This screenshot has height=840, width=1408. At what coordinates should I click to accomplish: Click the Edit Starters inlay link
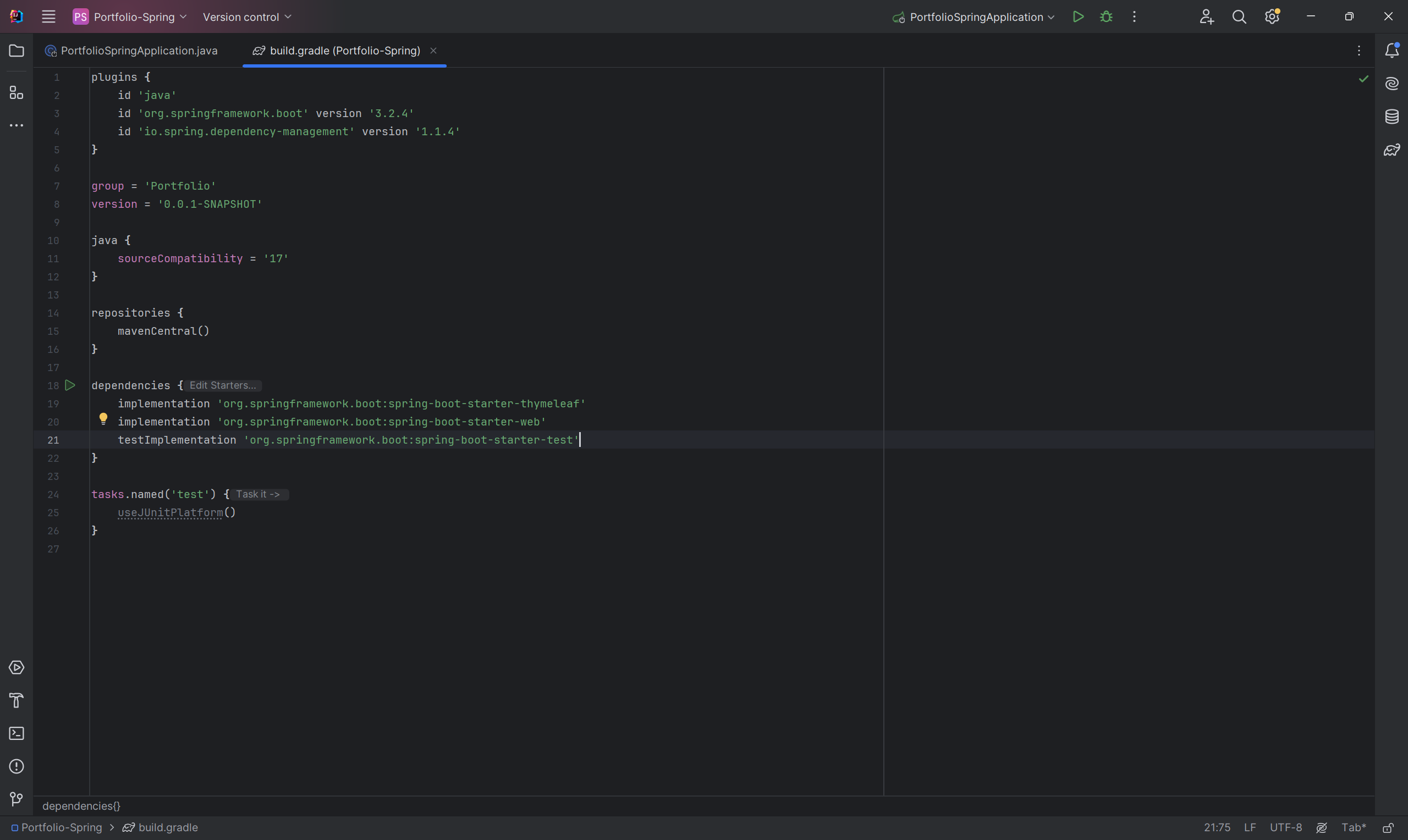pyautogui.click(x=223, y=385)
